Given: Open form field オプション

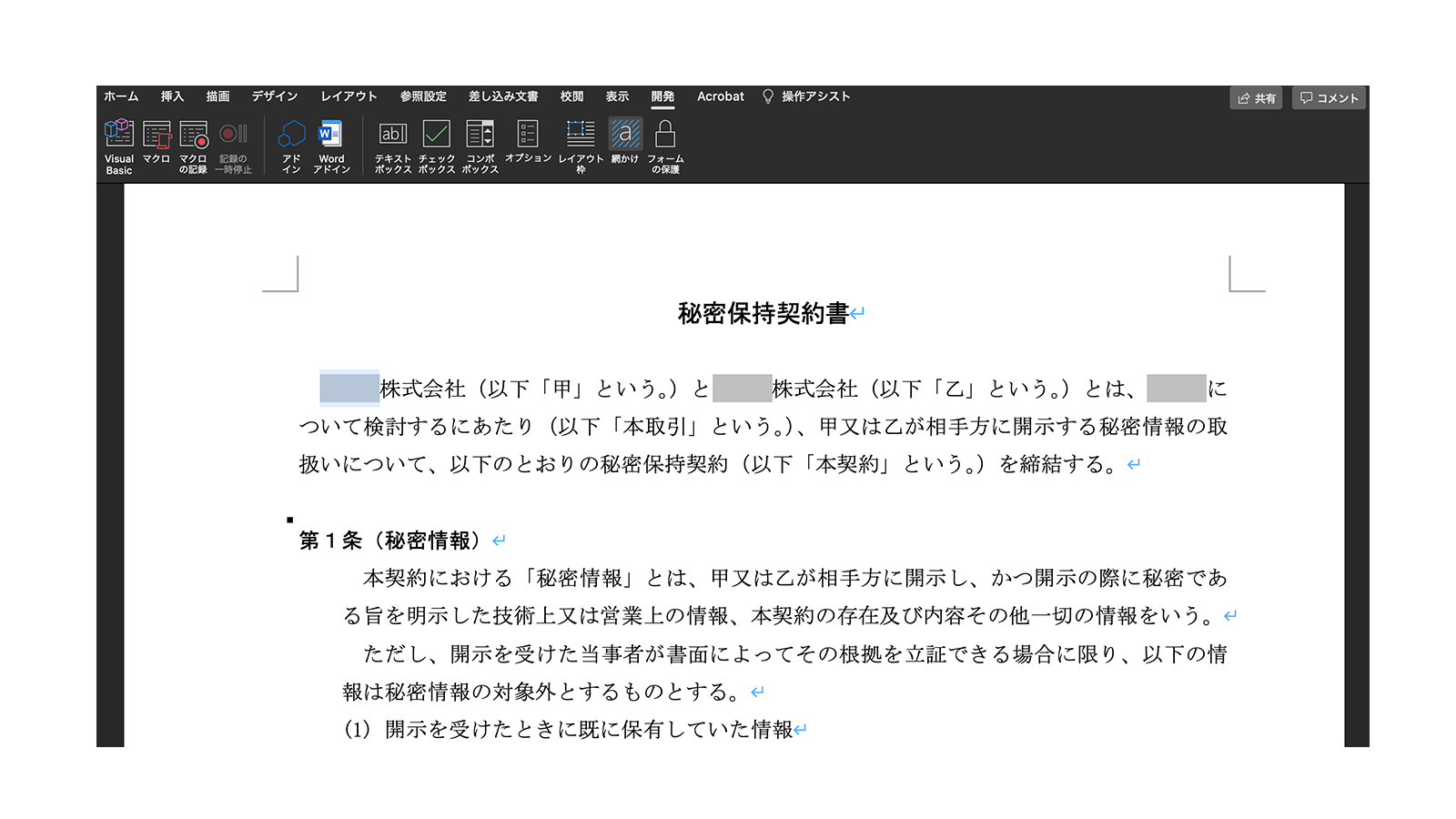Looking at the screenshot, I should coord(528,142).
